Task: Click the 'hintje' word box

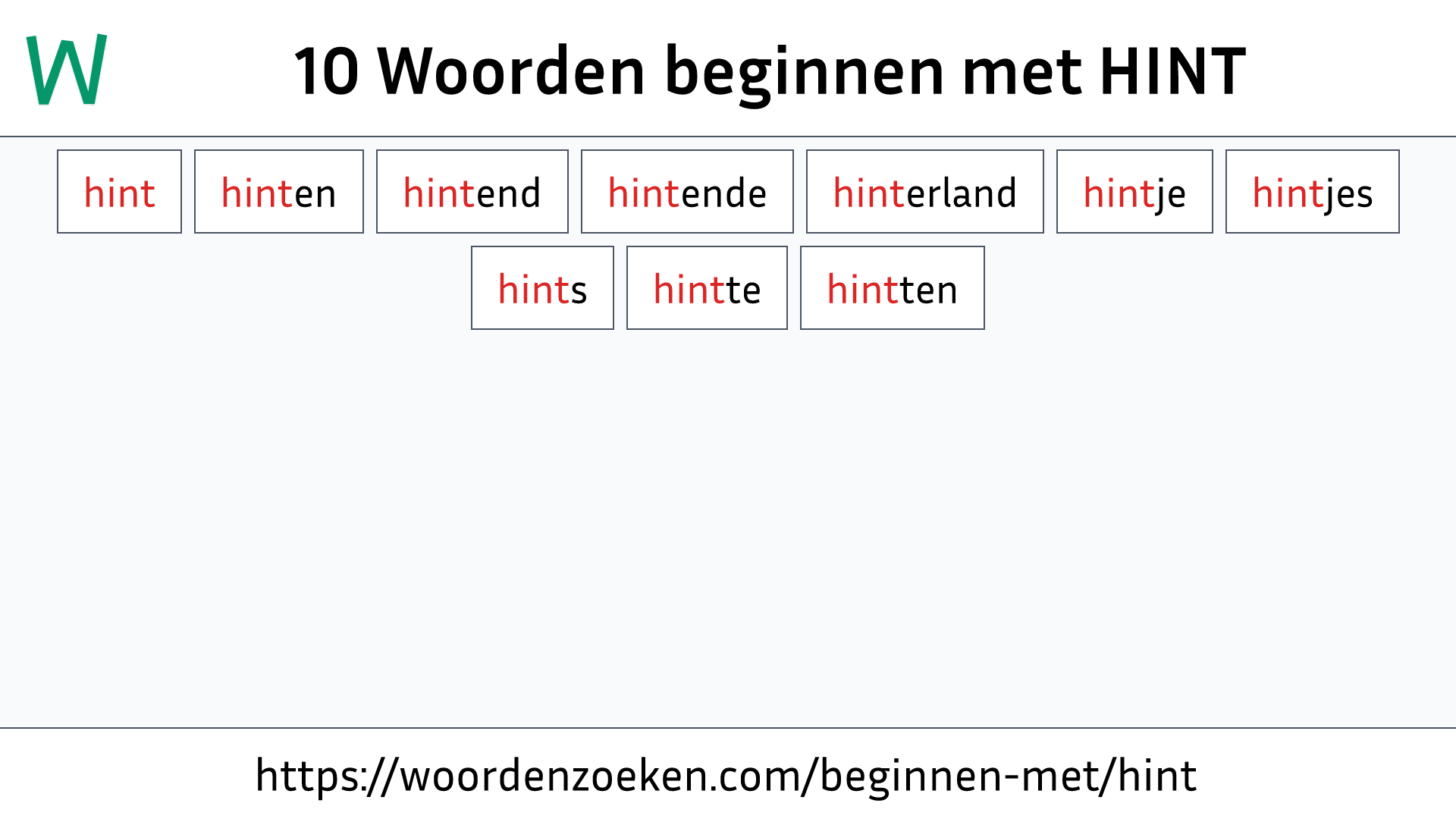Action: click(1134, 192)
